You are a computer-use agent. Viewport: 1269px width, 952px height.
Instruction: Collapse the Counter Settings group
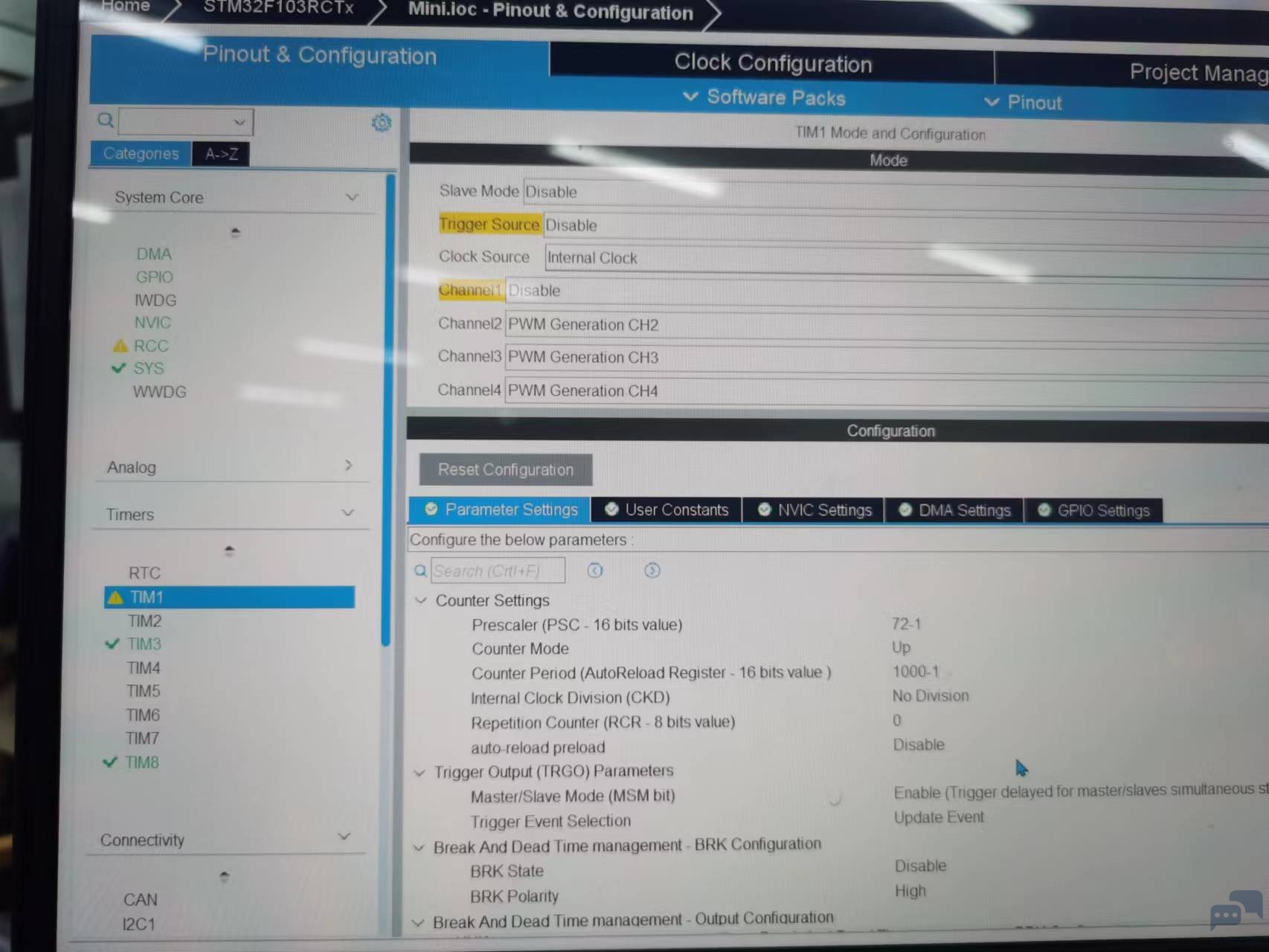(421, 600)
